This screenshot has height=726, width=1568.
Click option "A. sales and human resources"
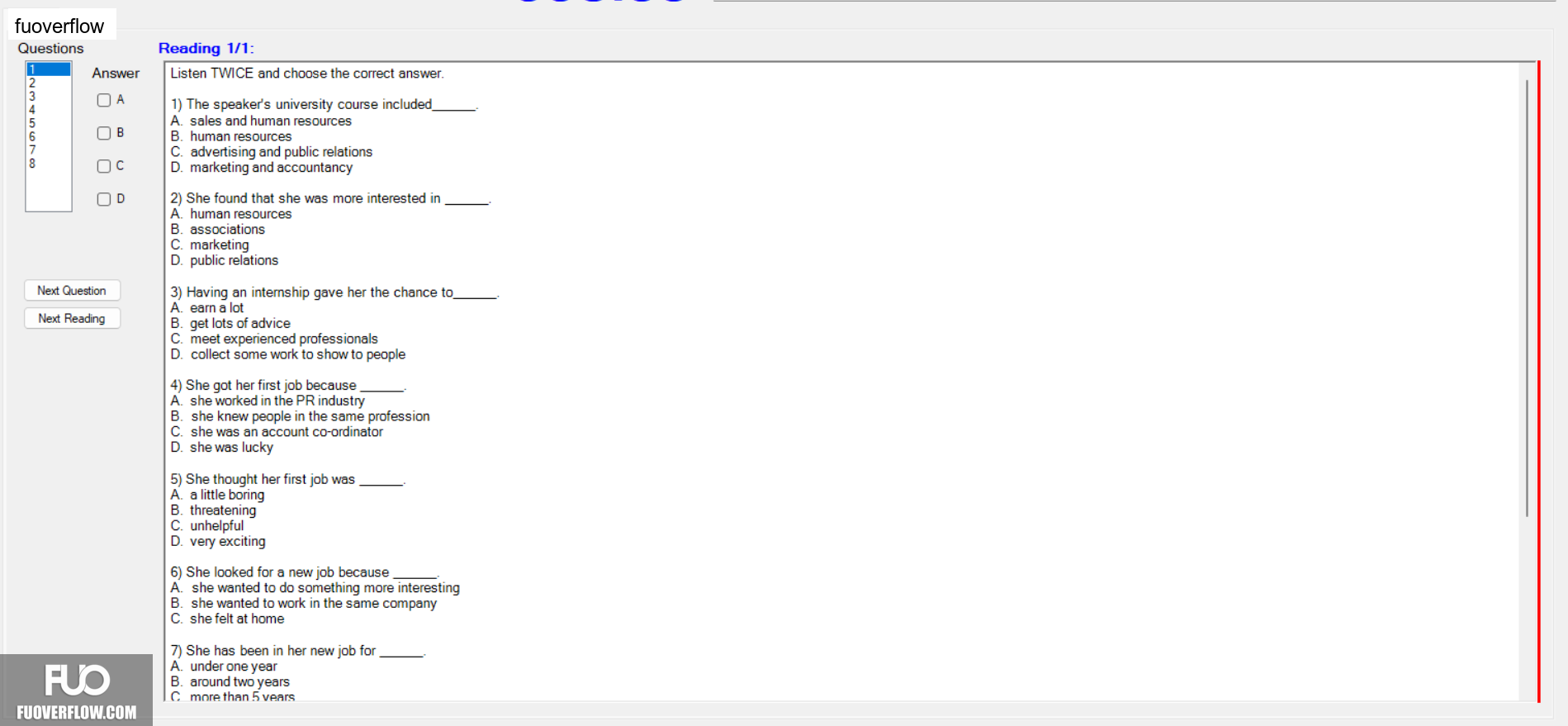(261, 121)
